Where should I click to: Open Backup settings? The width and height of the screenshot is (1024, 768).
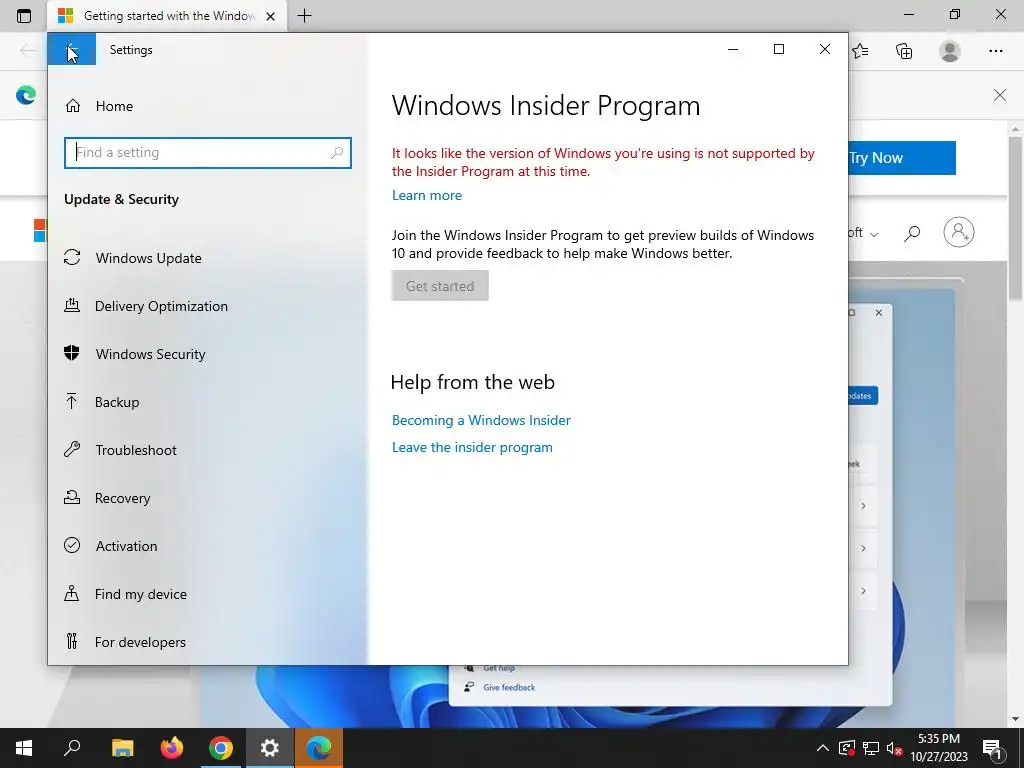pyautogui.click(x=208, y=402)
